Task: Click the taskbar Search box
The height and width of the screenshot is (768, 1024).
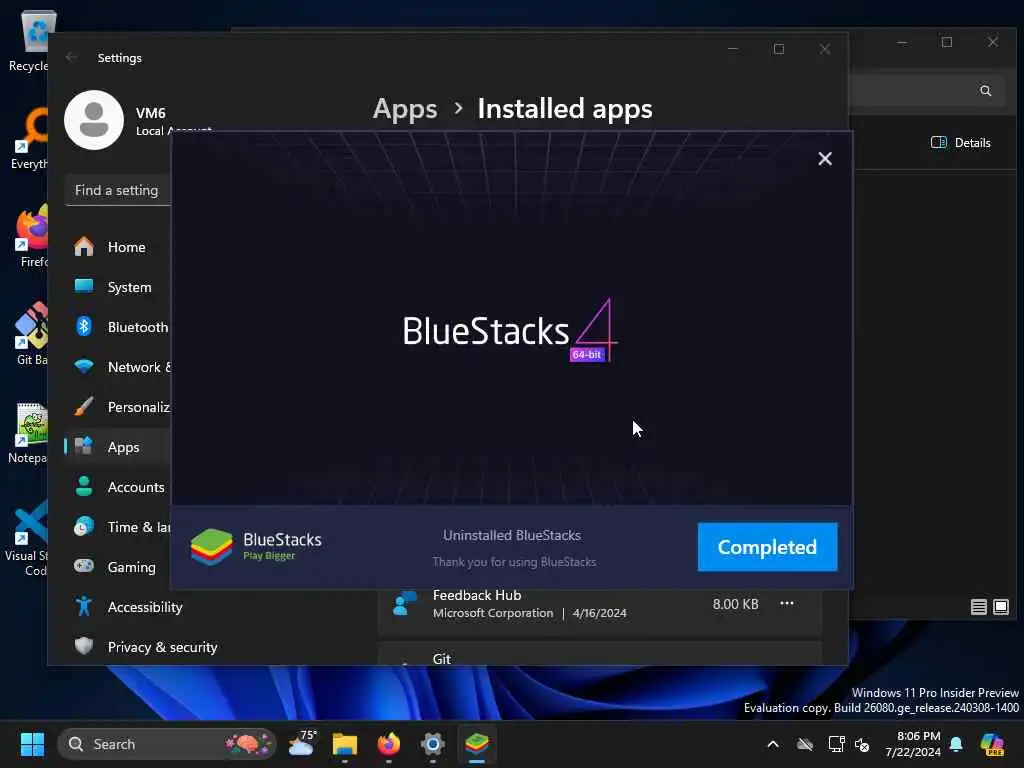Action: tap(167, 744)
